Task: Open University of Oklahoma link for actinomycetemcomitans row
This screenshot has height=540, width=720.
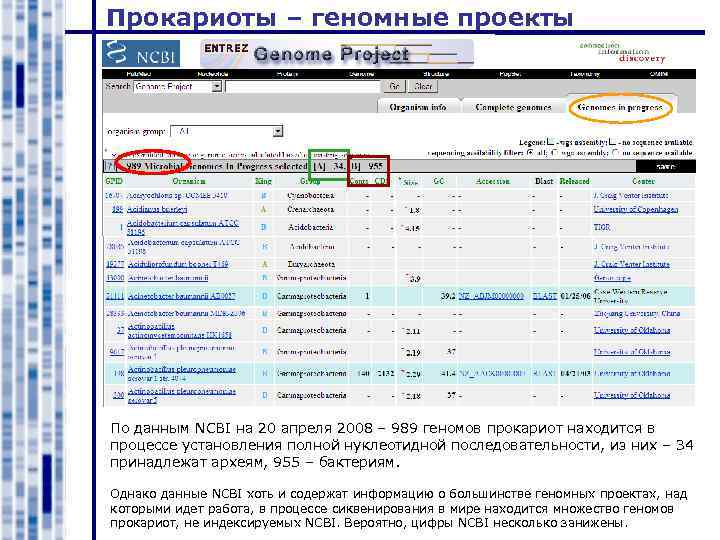Action: tap(631, 331)
